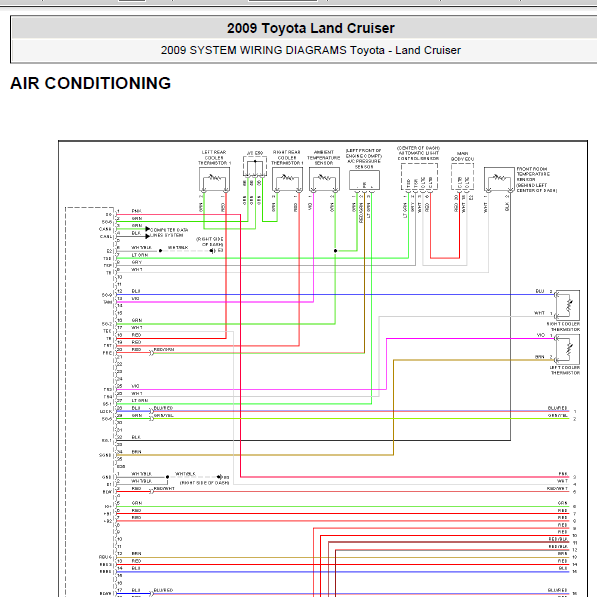Select the J/C E50 junction connector box

point(255,166)
